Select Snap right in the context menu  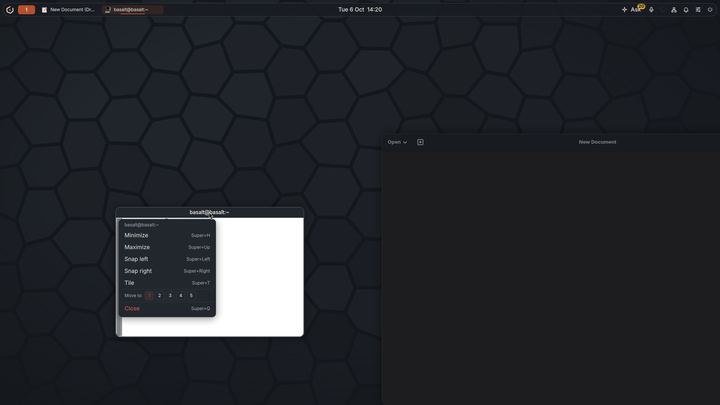(x=167, y=271)
